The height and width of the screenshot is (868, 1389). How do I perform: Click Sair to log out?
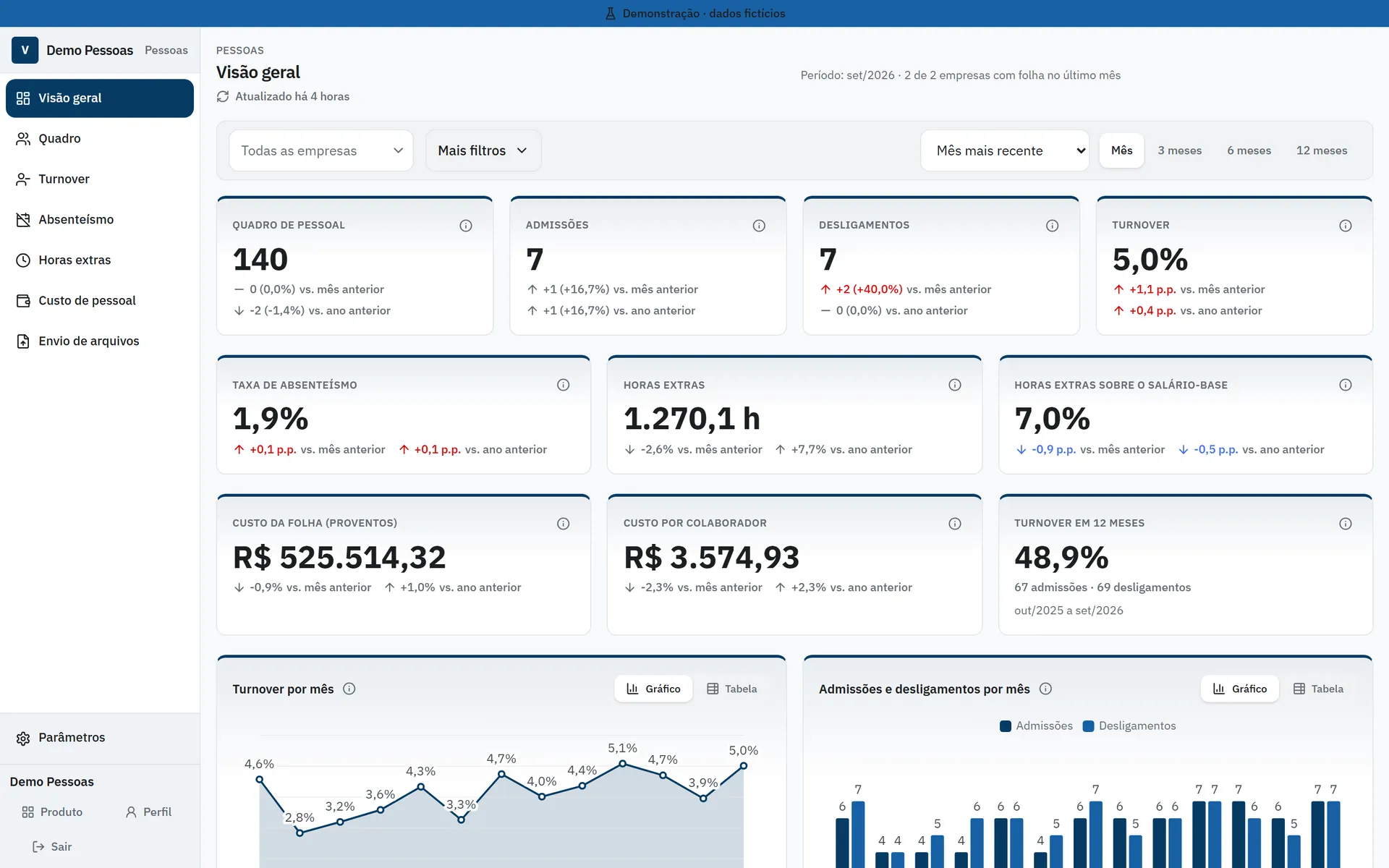(x=52, y=846)
